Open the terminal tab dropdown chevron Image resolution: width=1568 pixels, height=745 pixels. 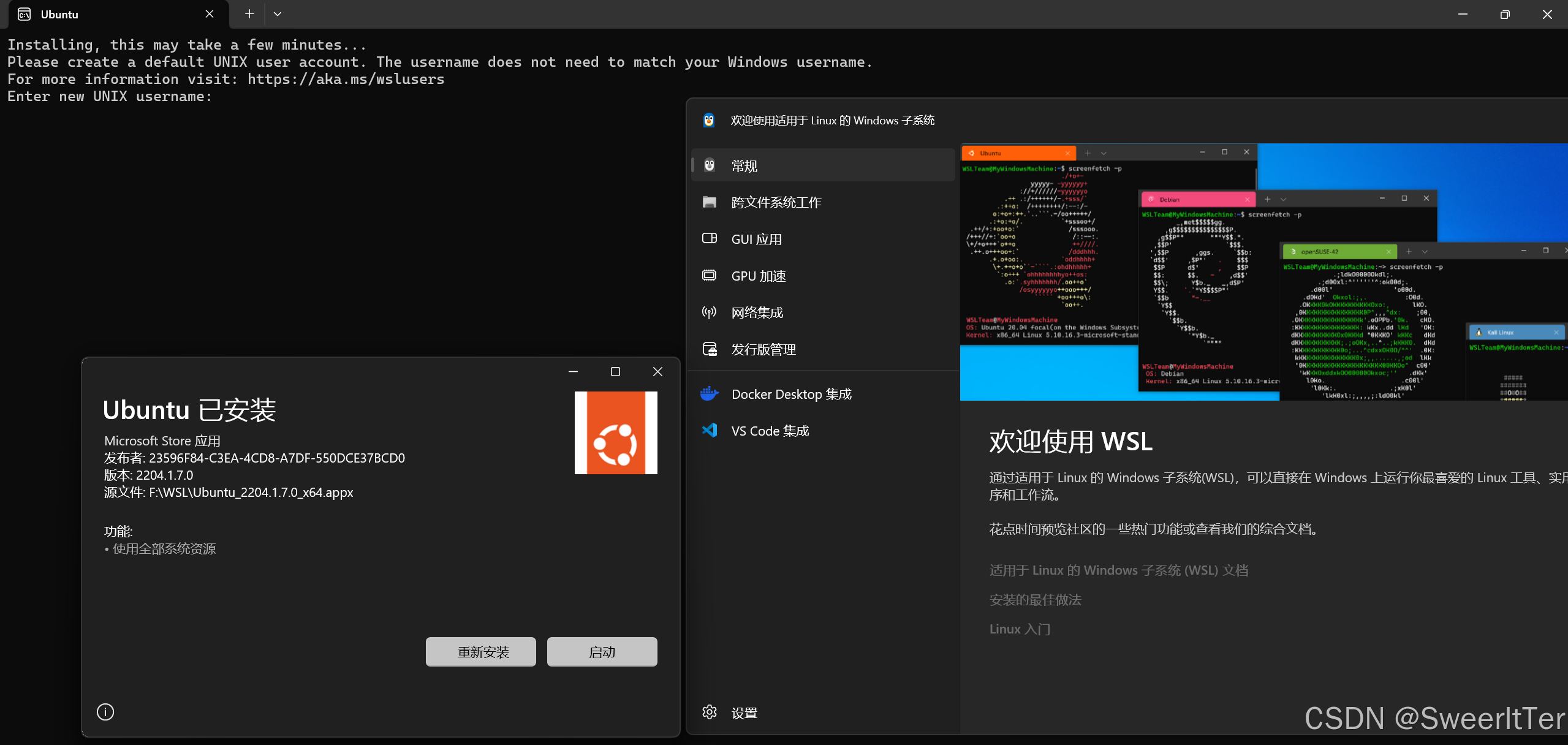pos(278,13)
